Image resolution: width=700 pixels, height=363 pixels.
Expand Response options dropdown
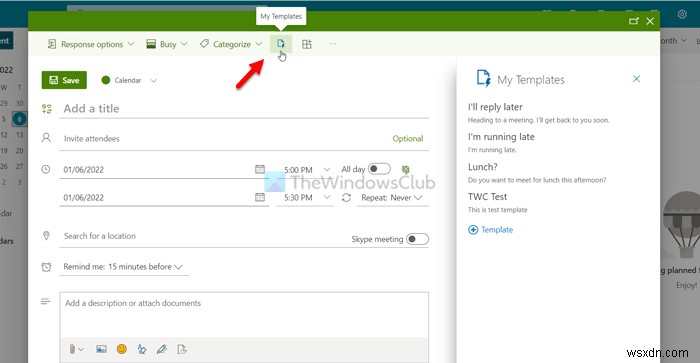pyautogui.click(x=131, y=44)
